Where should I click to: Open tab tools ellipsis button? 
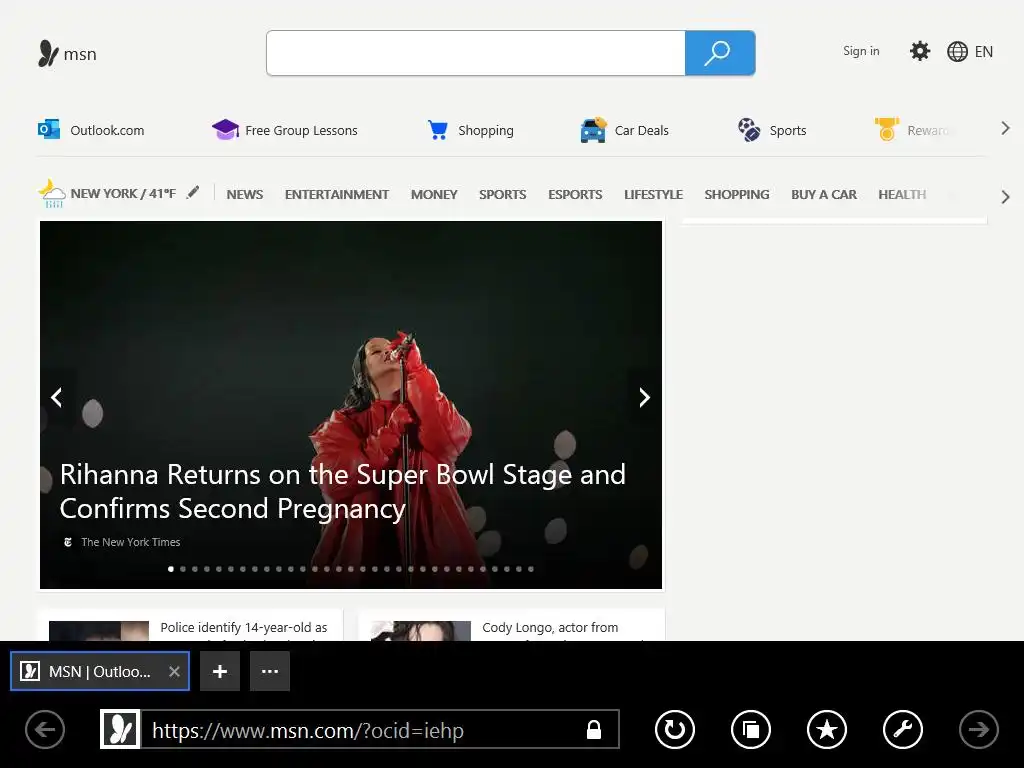[270, 671]
